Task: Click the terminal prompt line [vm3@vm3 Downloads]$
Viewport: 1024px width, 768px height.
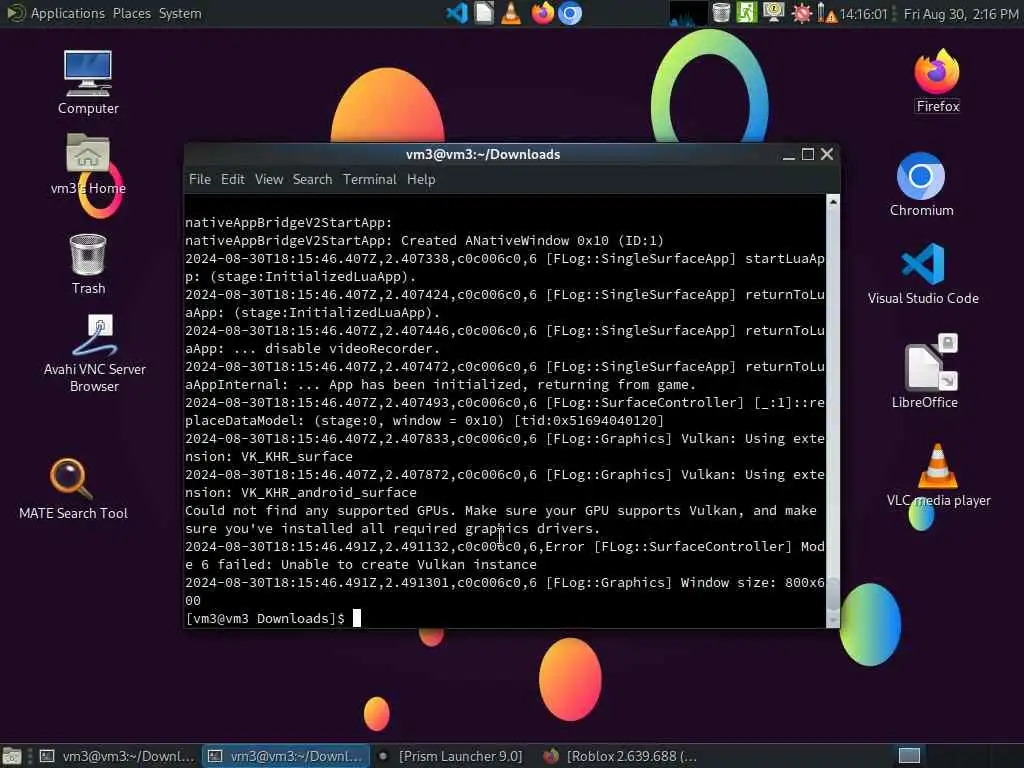Action: point(264,618)
